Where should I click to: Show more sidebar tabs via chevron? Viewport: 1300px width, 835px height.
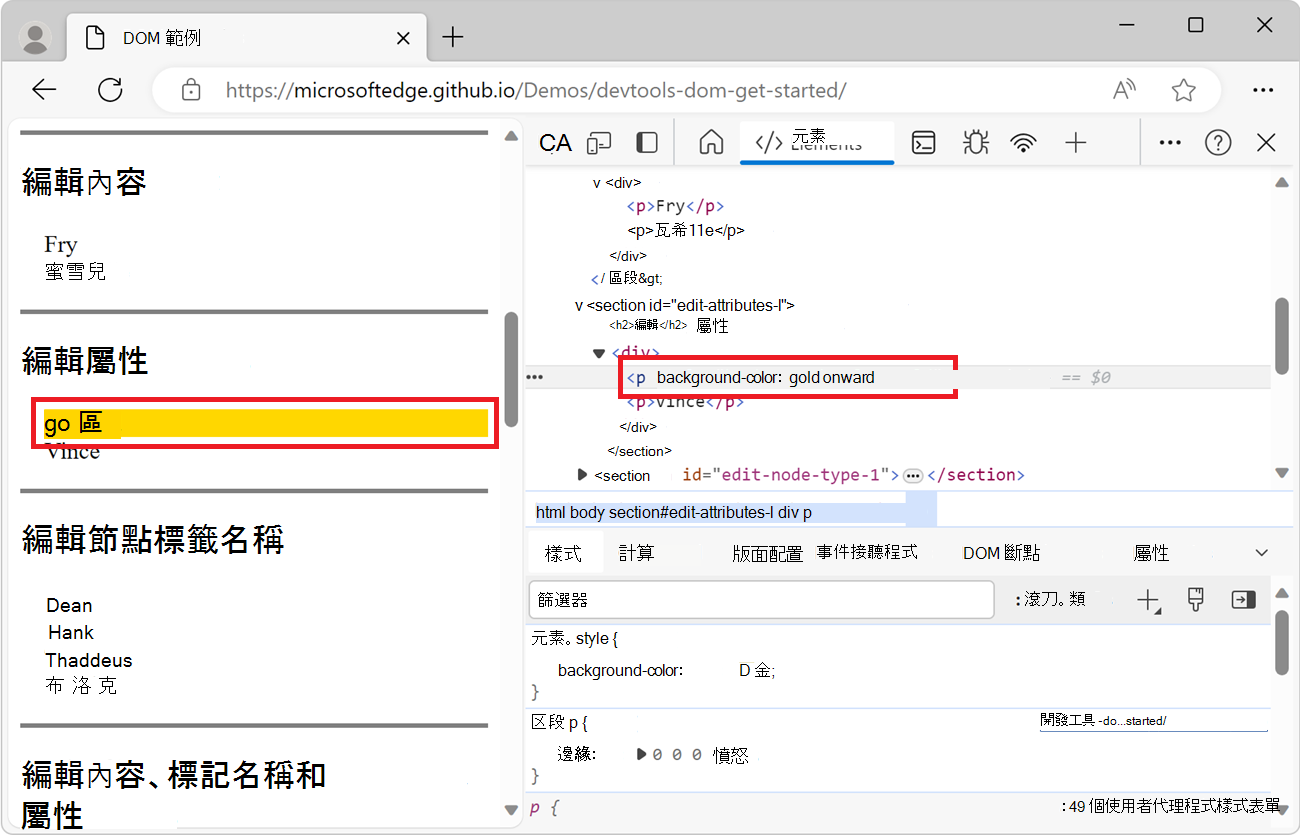[x=1262, y=553]
